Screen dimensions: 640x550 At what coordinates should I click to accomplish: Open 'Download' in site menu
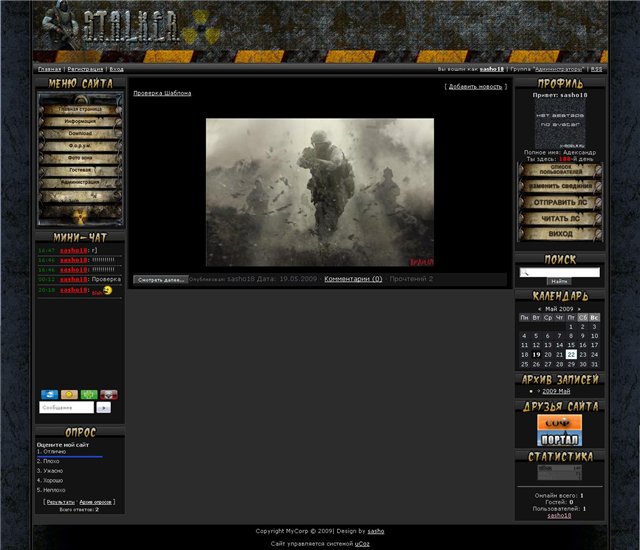click(80, 133)
